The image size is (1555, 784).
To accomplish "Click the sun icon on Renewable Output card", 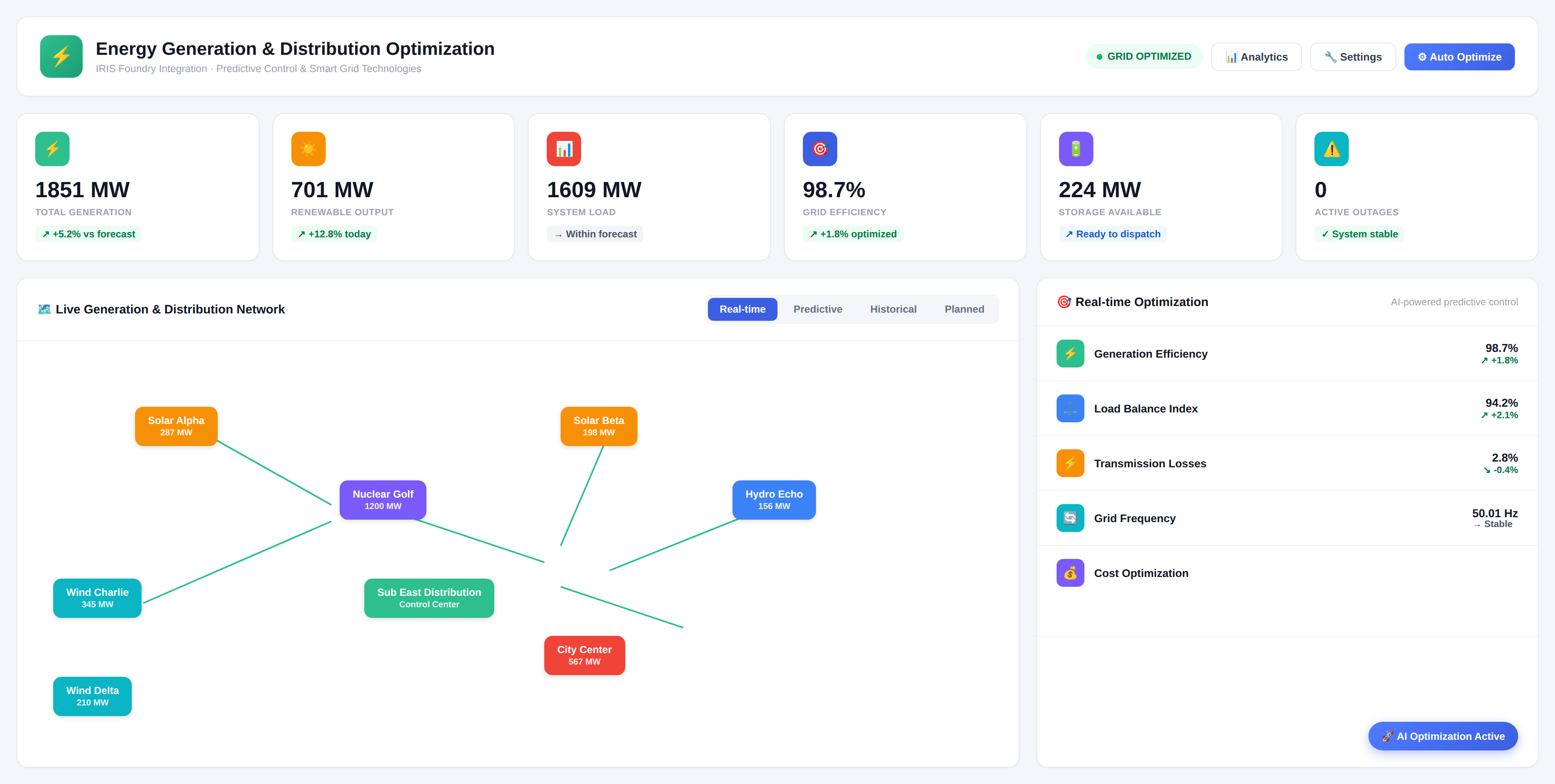I will (x=308, y=149).
